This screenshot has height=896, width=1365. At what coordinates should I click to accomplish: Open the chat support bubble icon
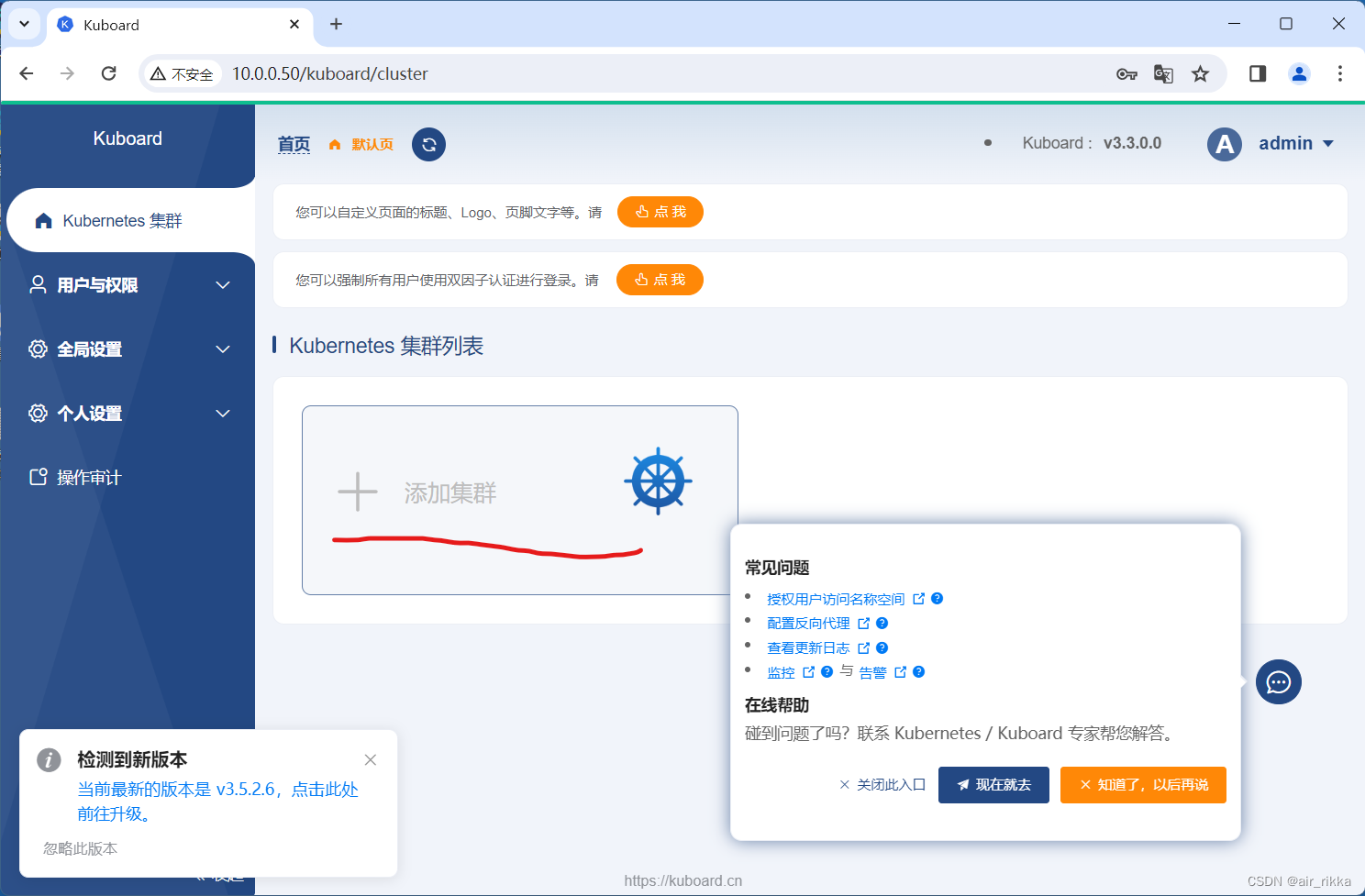1278,681
